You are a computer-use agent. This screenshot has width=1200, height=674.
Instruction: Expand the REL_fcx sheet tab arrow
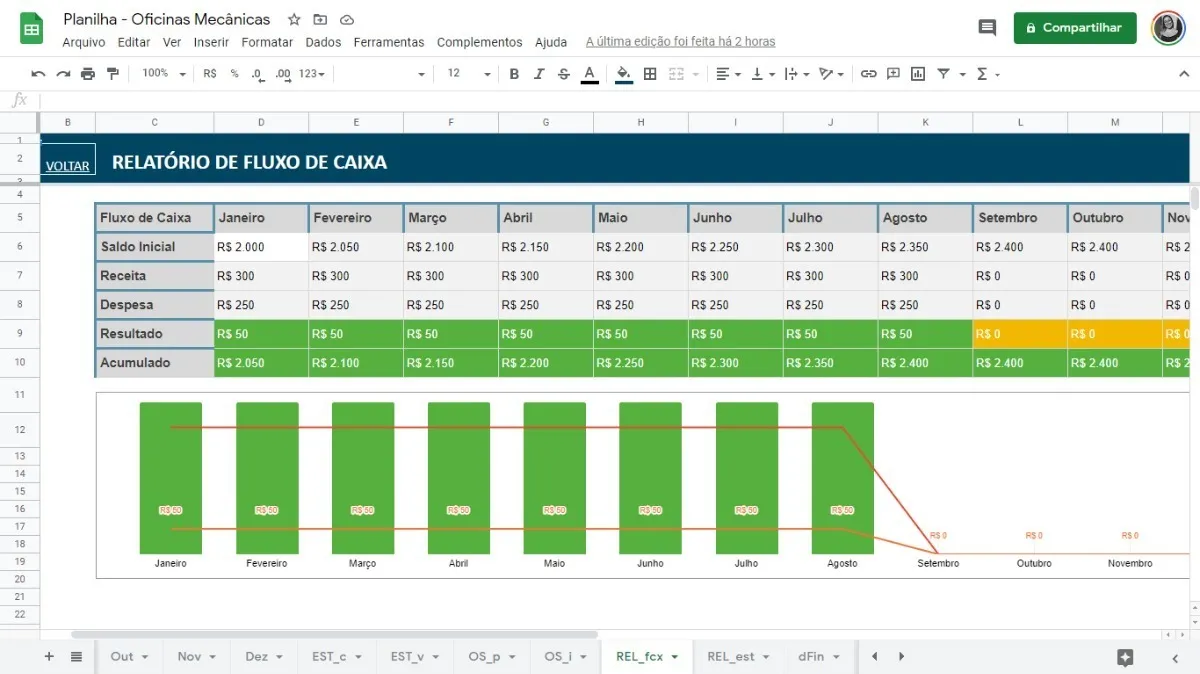coord(674,657)
